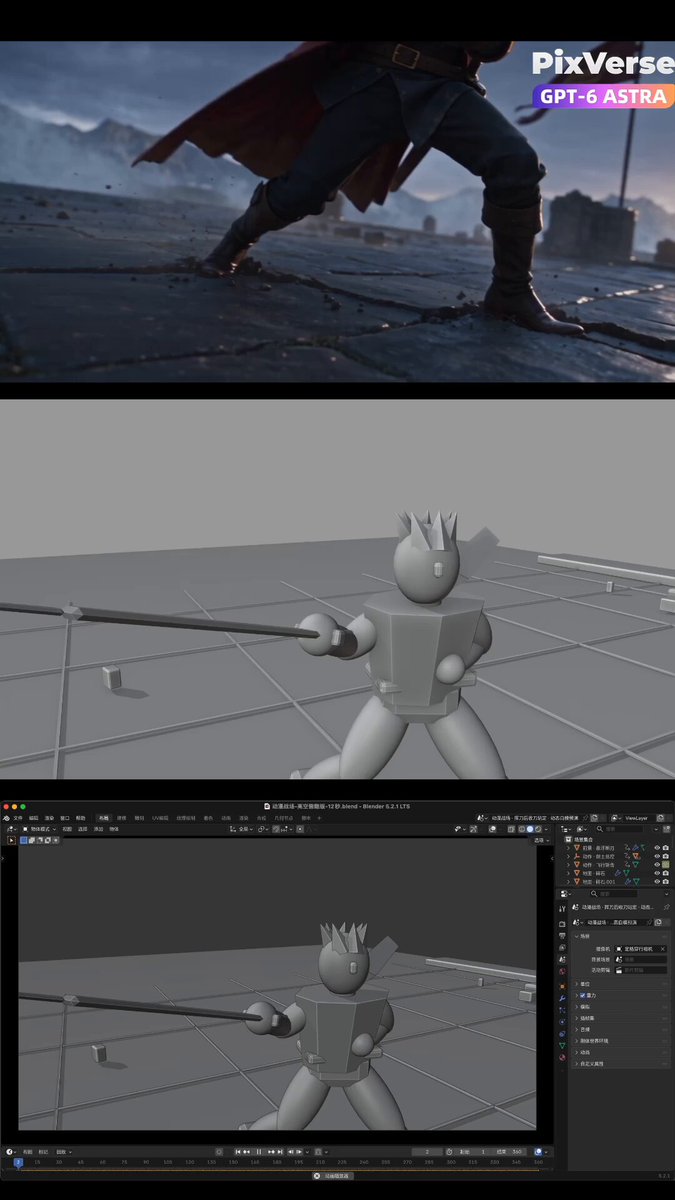Click the current frame number field
Viewport: 675px width, 1200px height.
click(427, 1151)
